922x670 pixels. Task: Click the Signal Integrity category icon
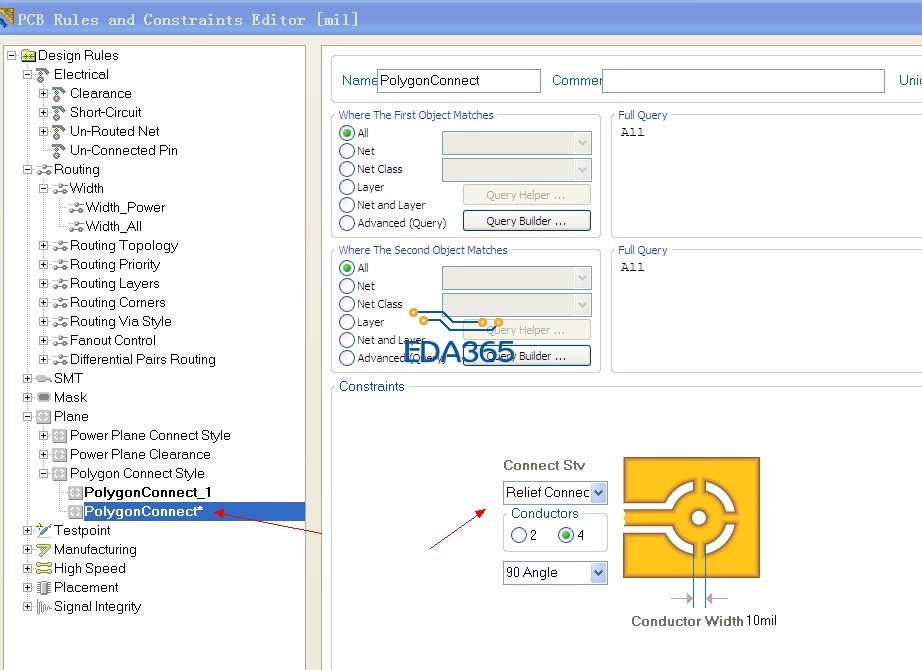coord(44,606)
